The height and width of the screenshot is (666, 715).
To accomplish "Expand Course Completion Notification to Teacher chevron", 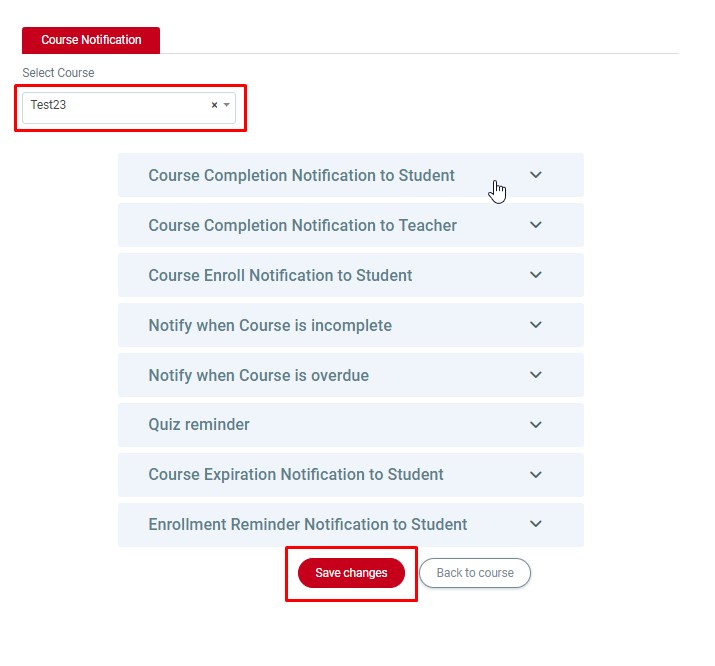I will [x=536, y=225].
